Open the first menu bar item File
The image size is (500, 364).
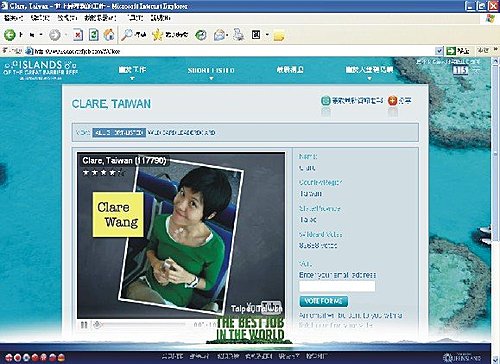pos(14,18)
